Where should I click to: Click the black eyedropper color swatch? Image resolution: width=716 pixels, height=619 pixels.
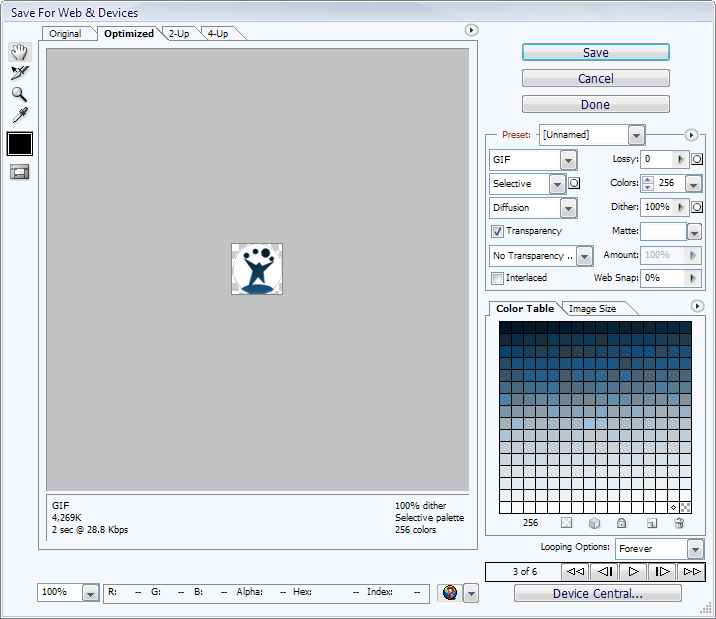19,144
